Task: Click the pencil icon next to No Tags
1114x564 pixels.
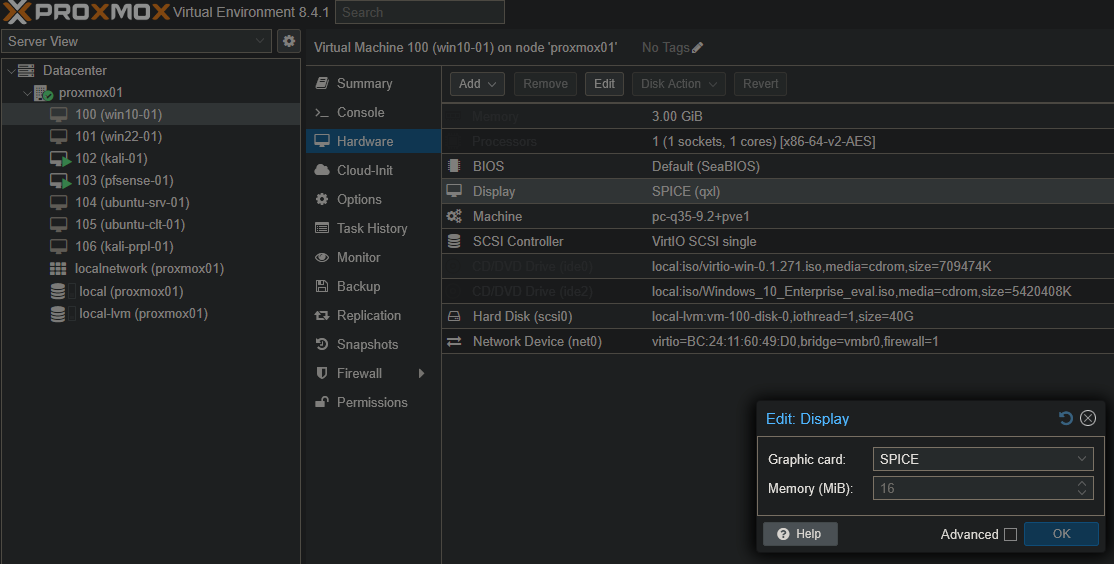Action: coord(698,48)
